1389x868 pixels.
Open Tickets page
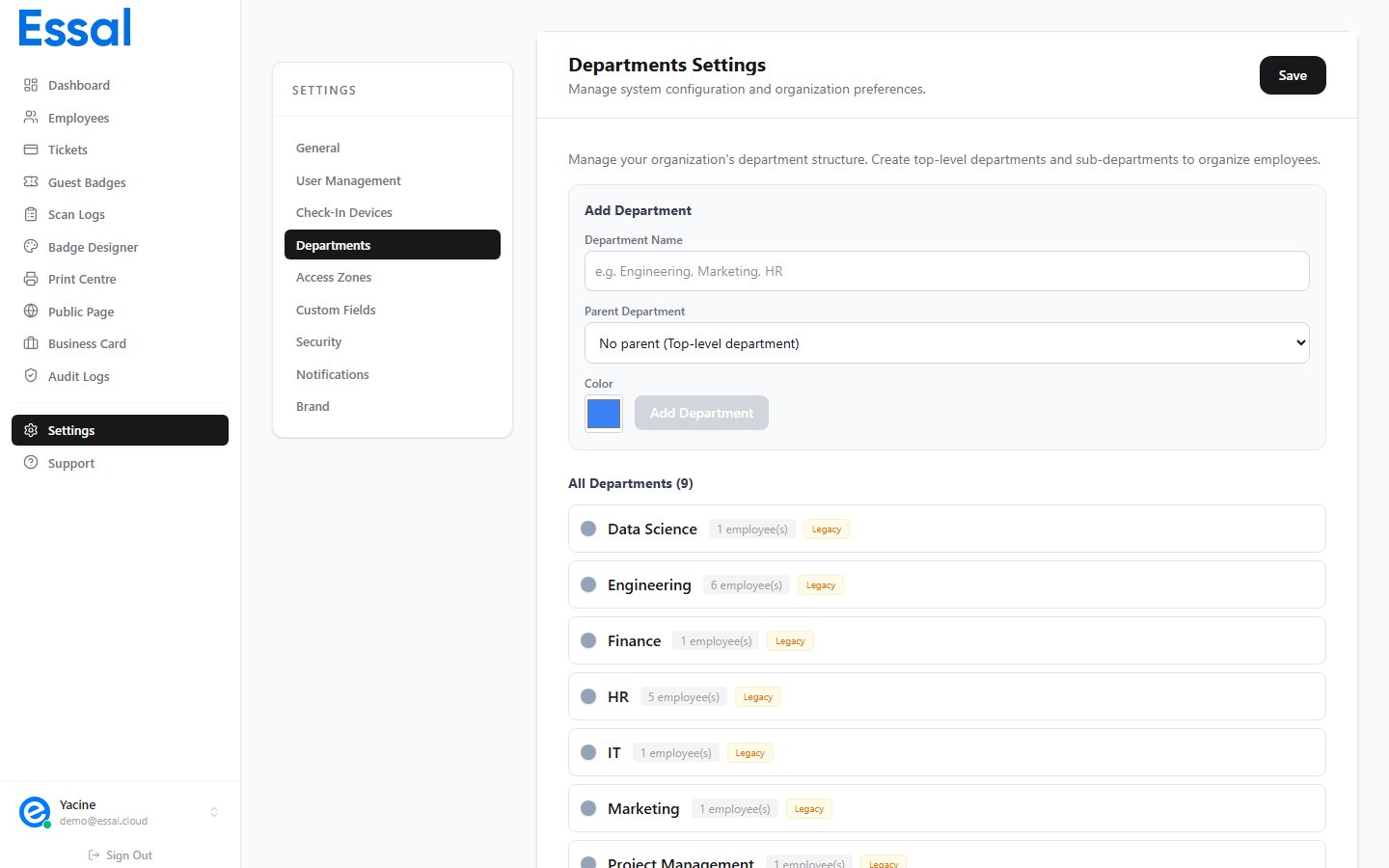click(x=120, y=149)
